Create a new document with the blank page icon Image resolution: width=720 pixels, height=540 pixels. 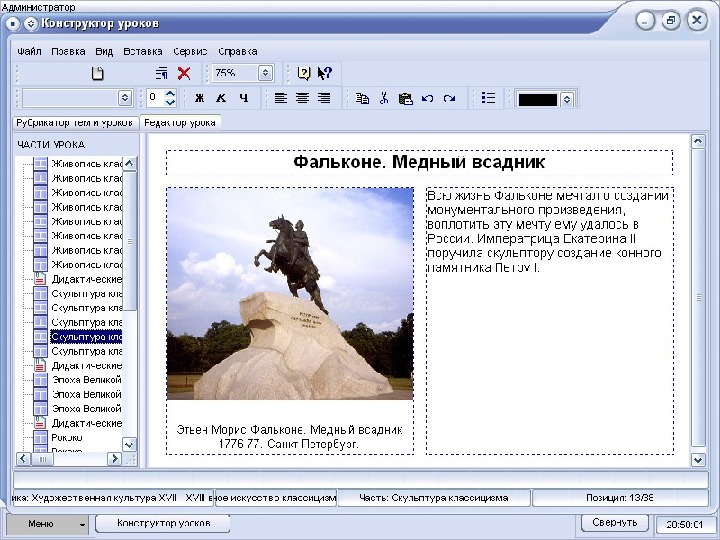97,73
